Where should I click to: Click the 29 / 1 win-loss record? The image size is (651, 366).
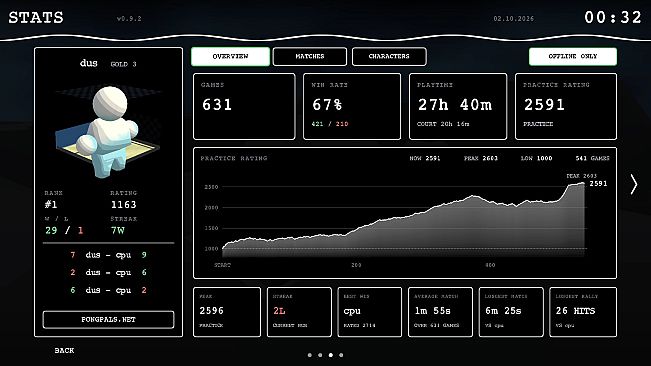tap(64, 230)
